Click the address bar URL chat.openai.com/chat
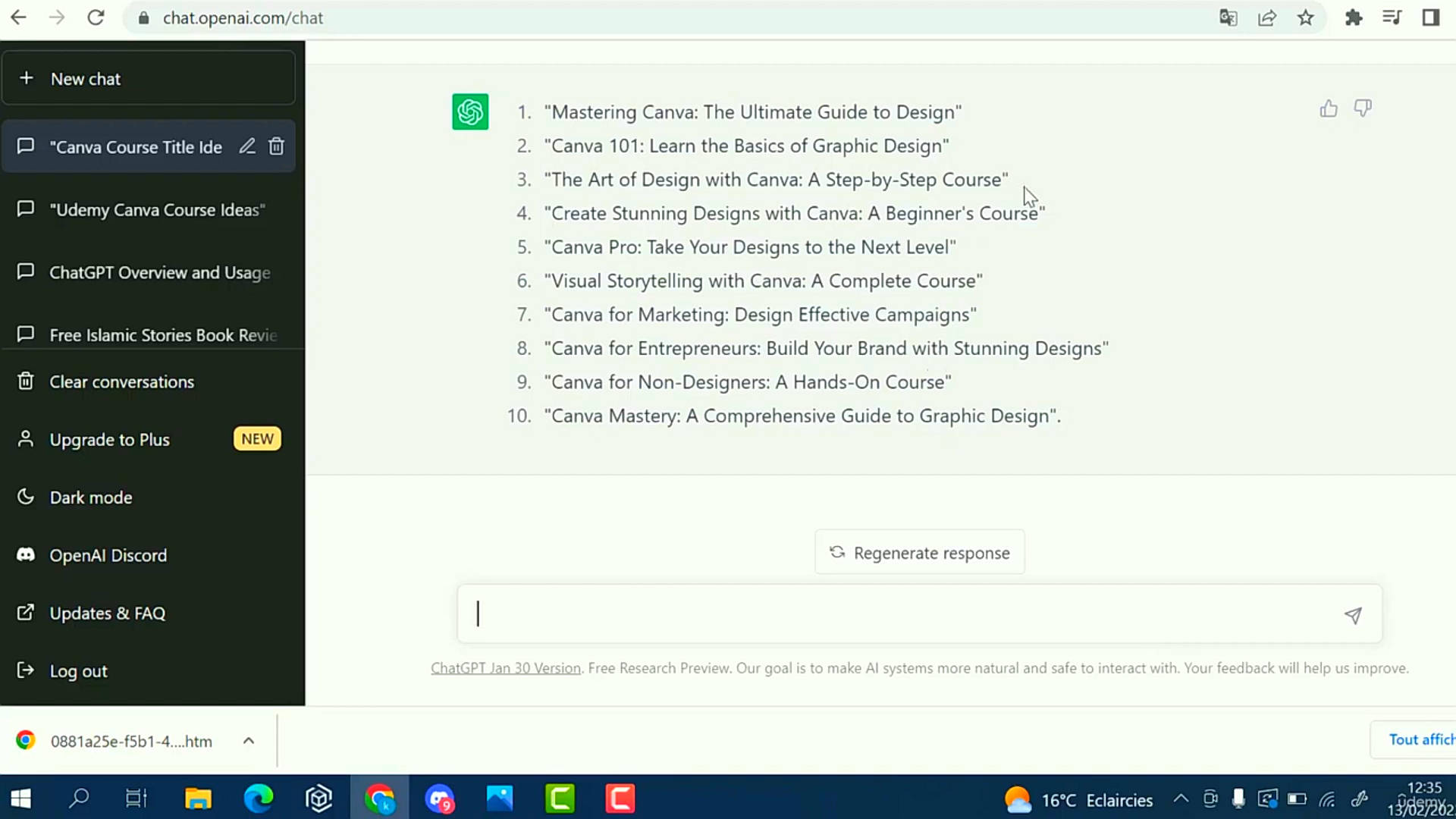Viewport: 1456px width, 819px height. pos(243,17)
